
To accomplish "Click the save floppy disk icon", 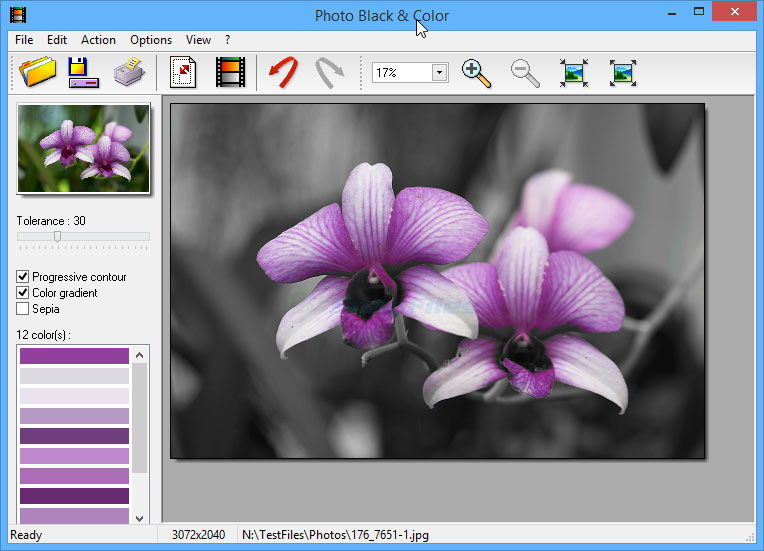I will point(82,73).
